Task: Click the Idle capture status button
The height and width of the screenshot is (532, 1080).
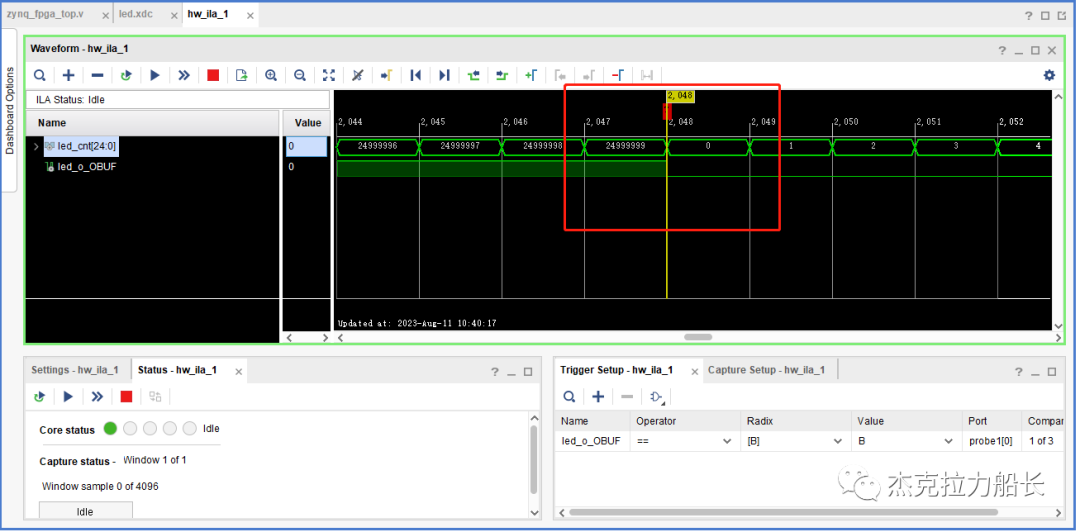Action: point(85,511)
